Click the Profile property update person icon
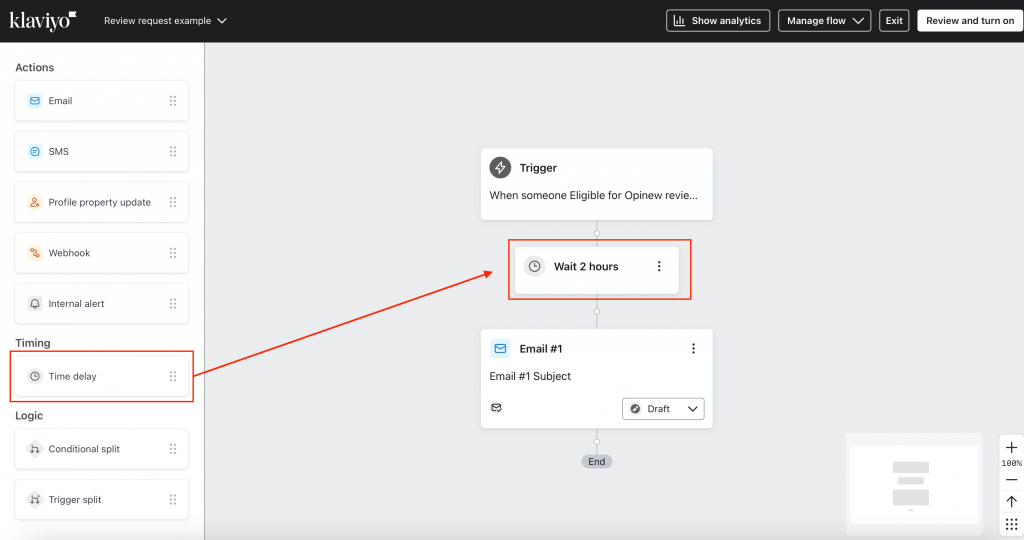Viewport: 1024px width, 540px height. click(35, 202)
